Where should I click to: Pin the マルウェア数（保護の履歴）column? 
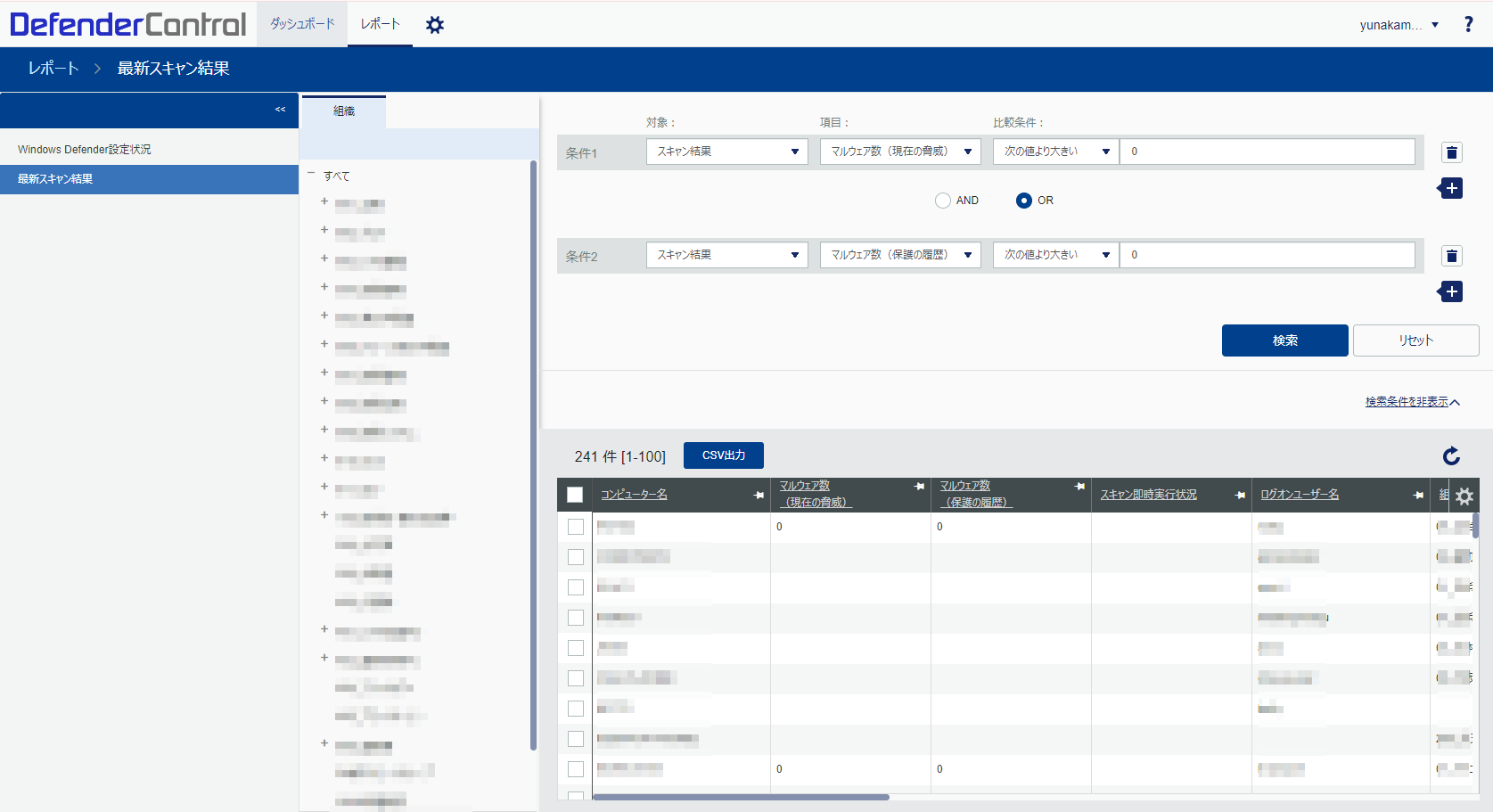pos(1079,486)
